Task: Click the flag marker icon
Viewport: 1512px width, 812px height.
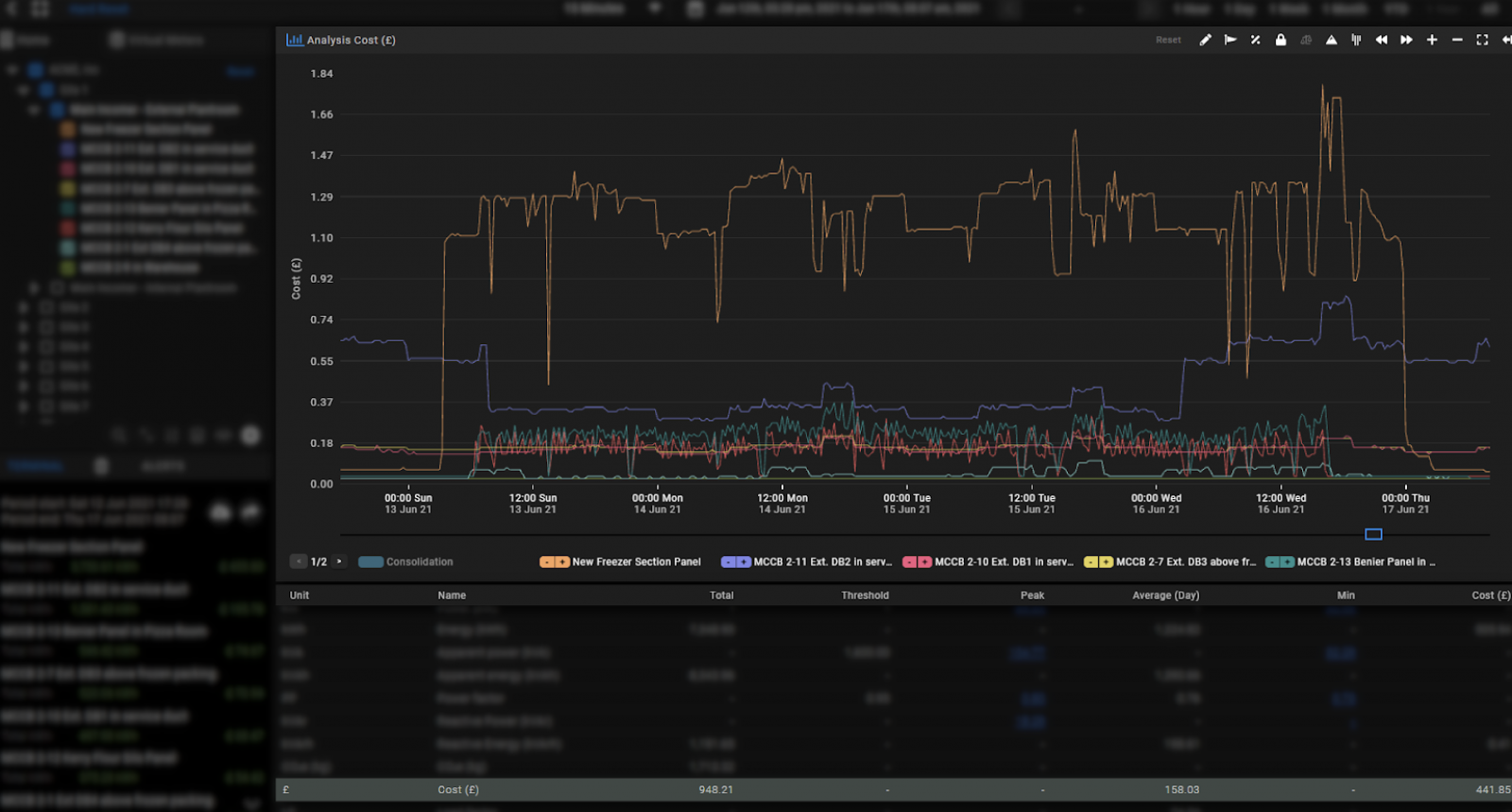Action: 1230,40
